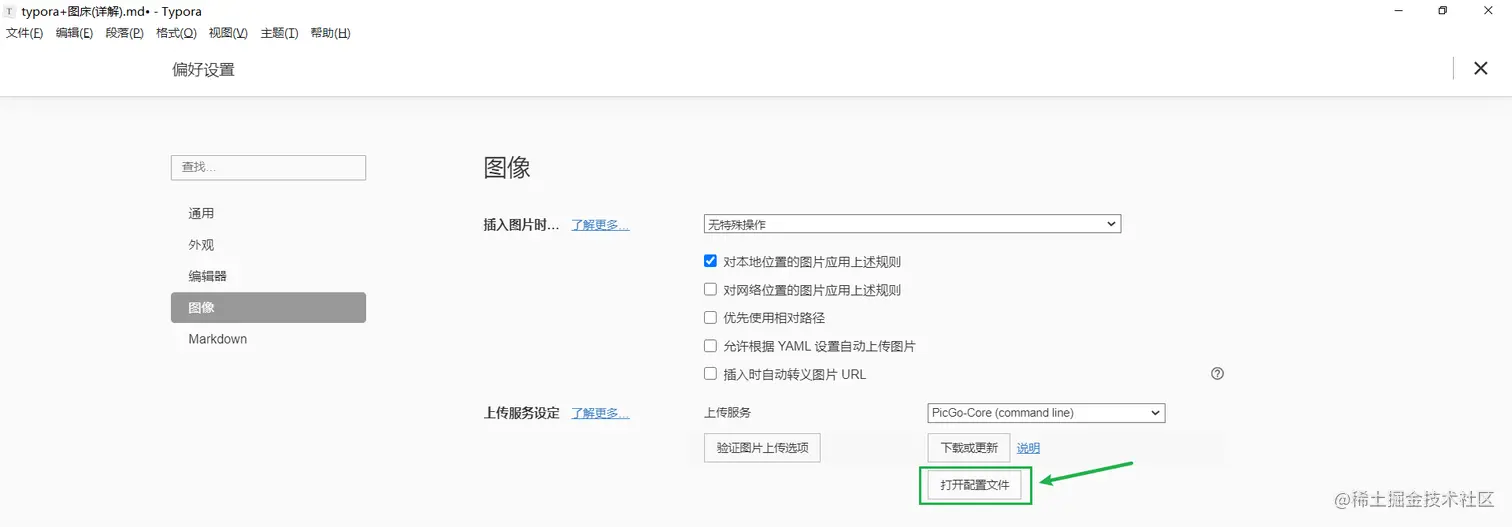1512x527 pixels.
Task: Open 了解更多 link beside 上传服务设定
Action: click(x=600, y=413)
